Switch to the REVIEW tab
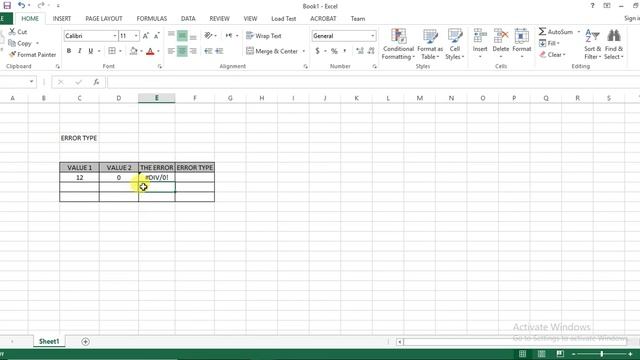640x360 pixels. tap(220, 18)
